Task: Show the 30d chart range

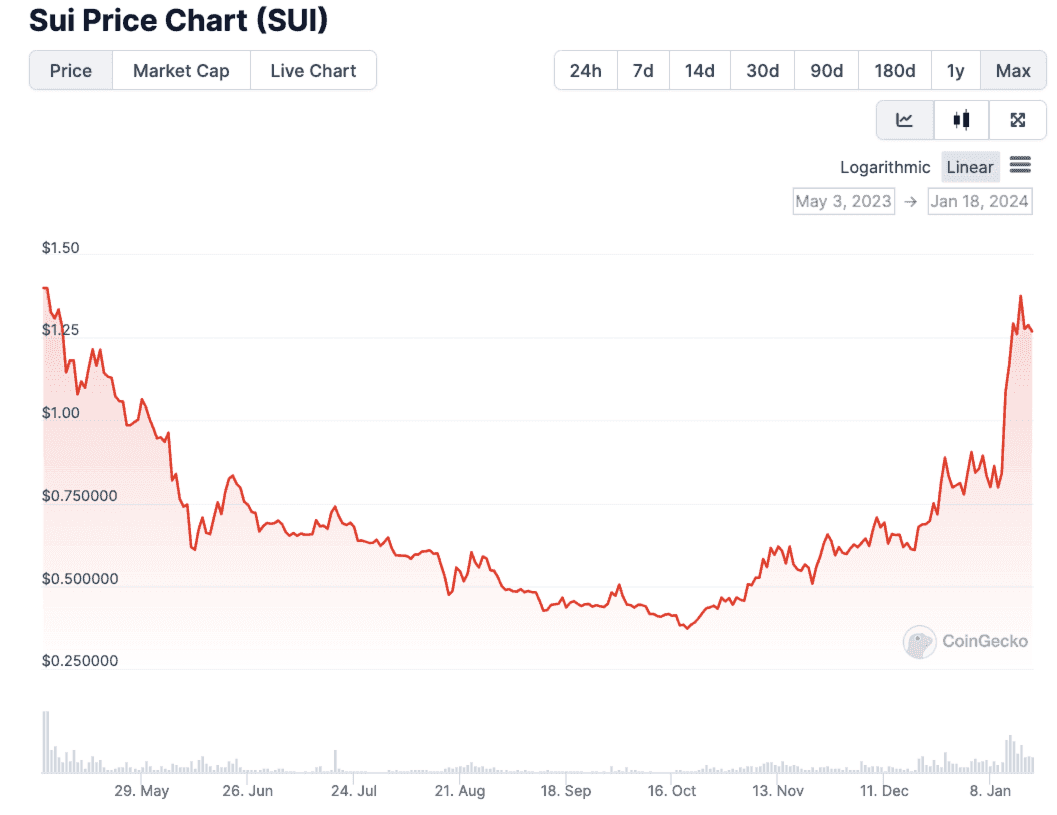Action: (761, 70)
